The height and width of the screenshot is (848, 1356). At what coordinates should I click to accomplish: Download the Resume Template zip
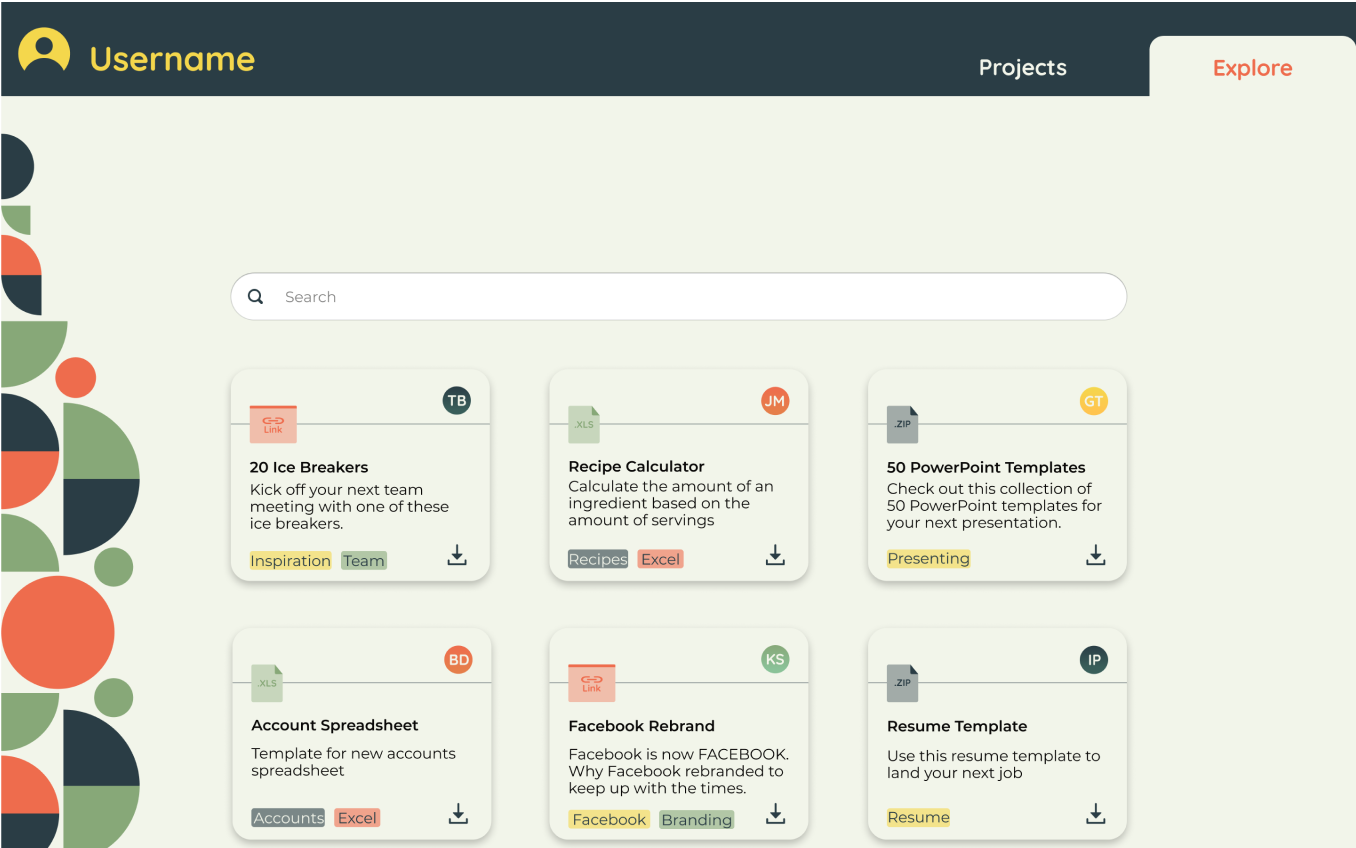click(1096, 814)
